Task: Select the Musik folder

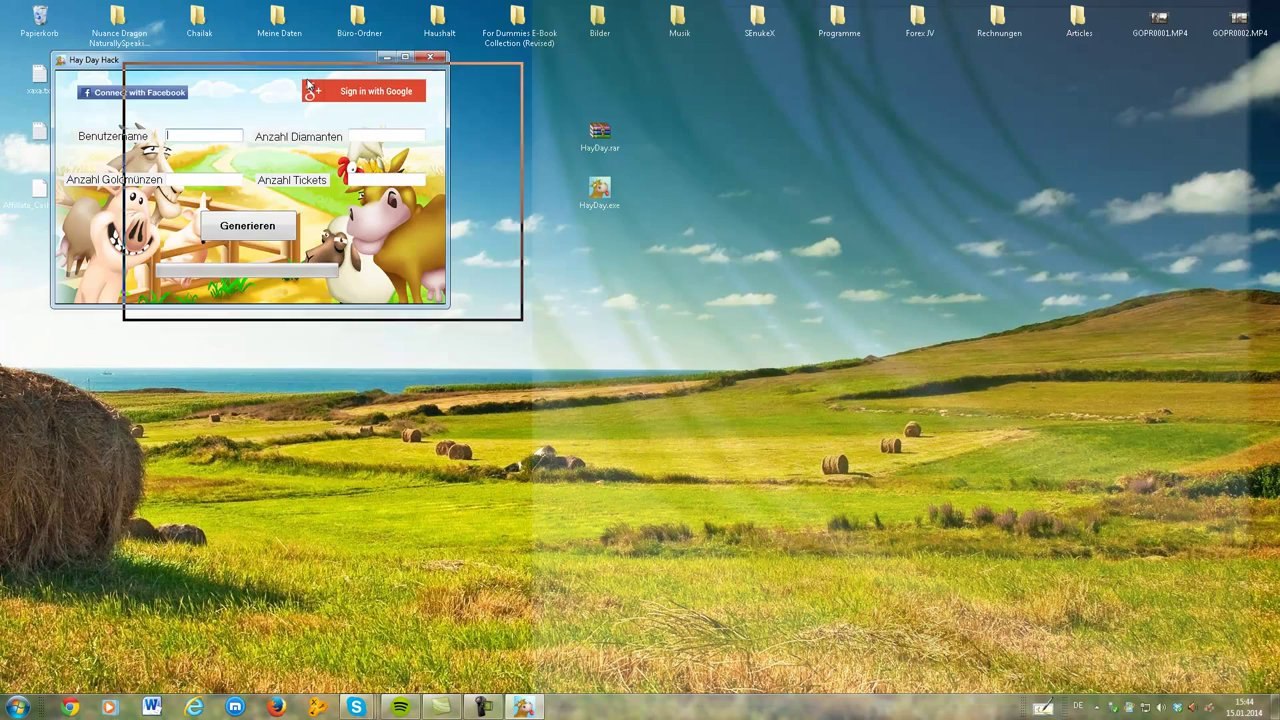Action: click(x=679, y=22)
